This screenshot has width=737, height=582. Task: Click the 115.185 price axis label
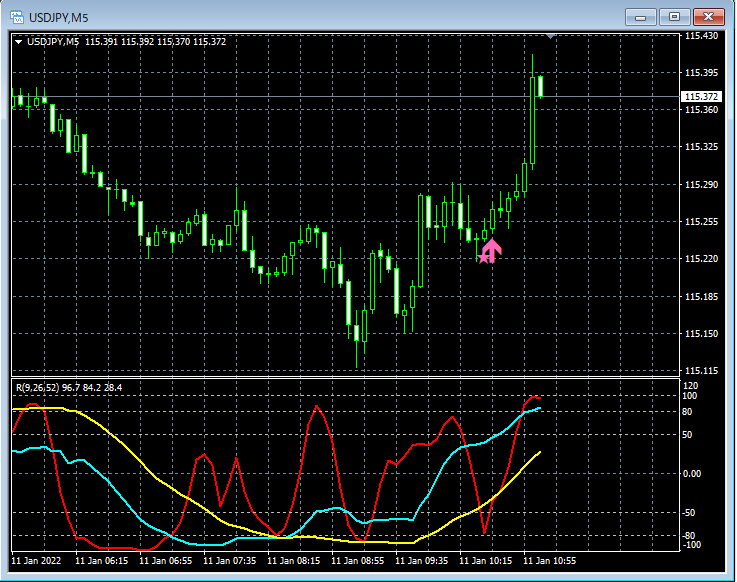[x=701, y=297]
